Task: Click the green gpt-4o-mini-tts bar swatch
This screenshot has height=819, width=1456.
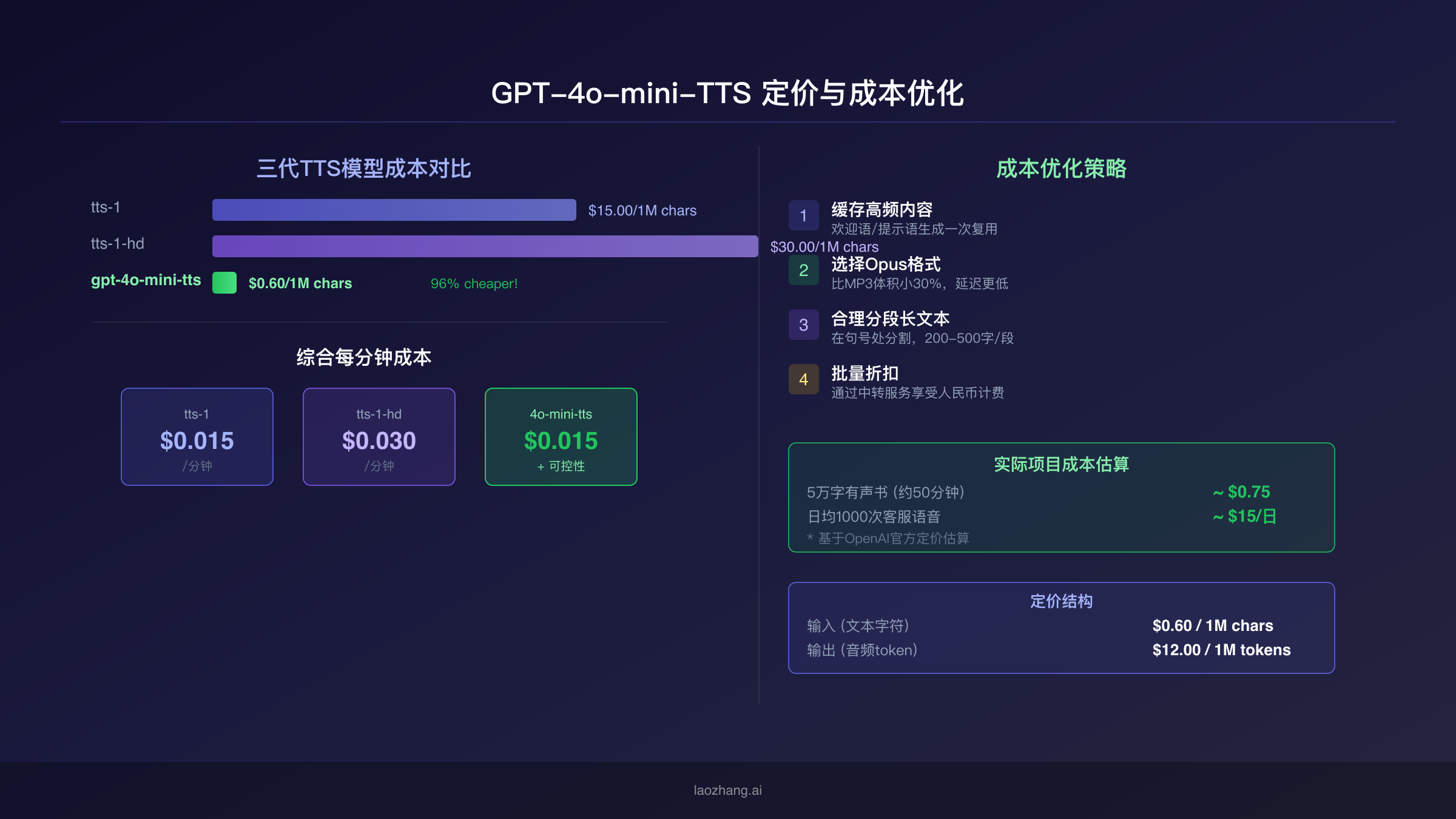Action: pyautogui.click(x=224, y=283)
